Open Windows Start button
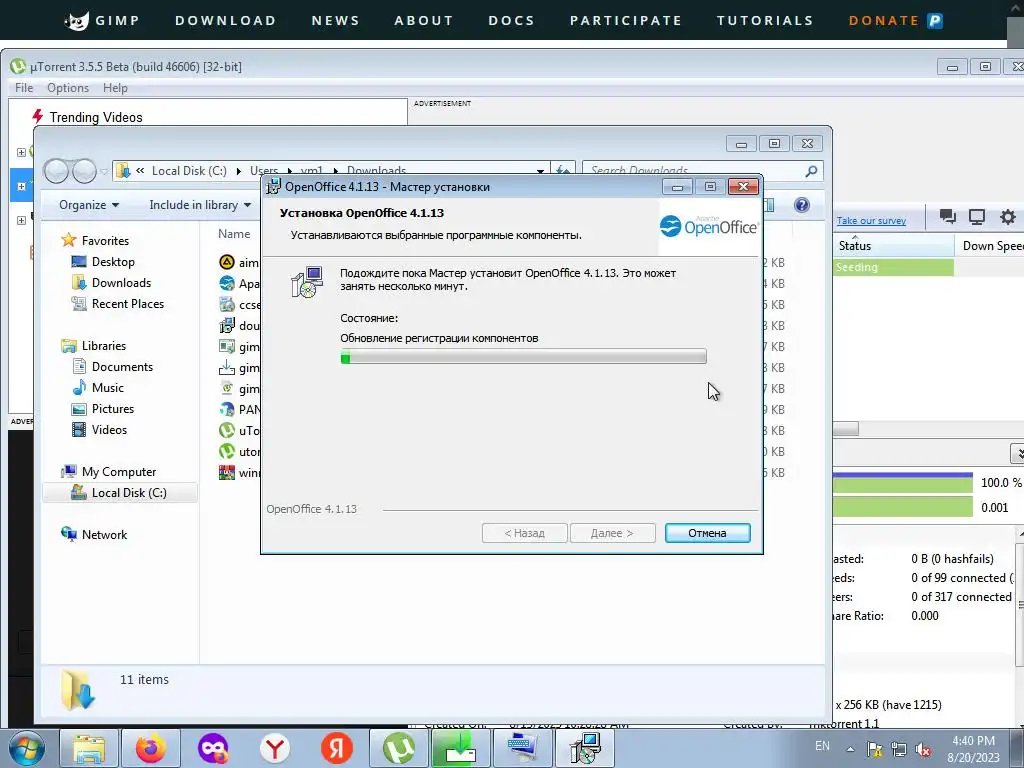Viewport: 1024px width, 768px height. (x=27, y=748)
